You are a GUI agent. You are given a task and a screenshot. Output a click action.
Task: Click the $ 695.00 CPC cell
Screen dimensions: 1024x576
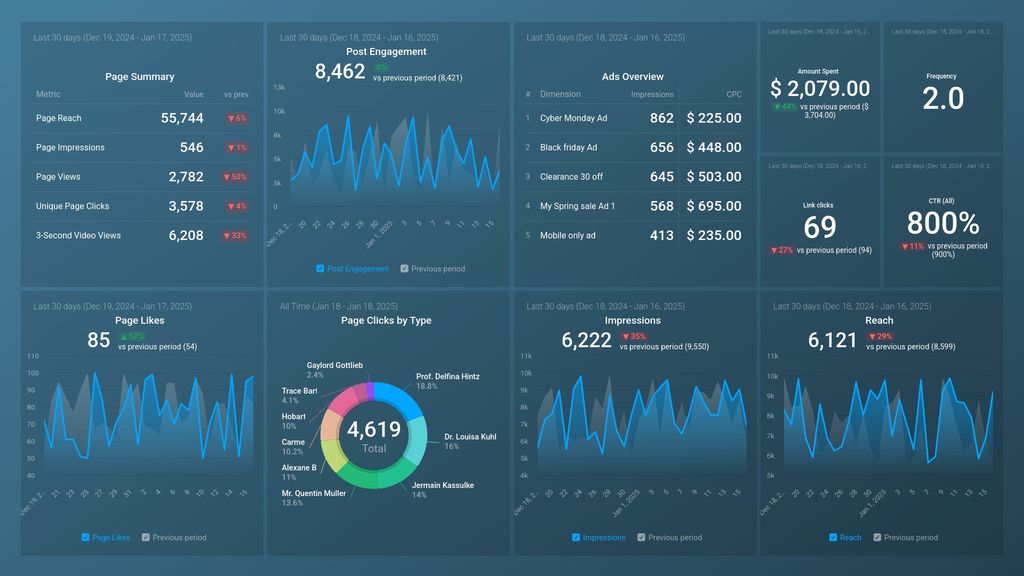[x=714, y=206]
